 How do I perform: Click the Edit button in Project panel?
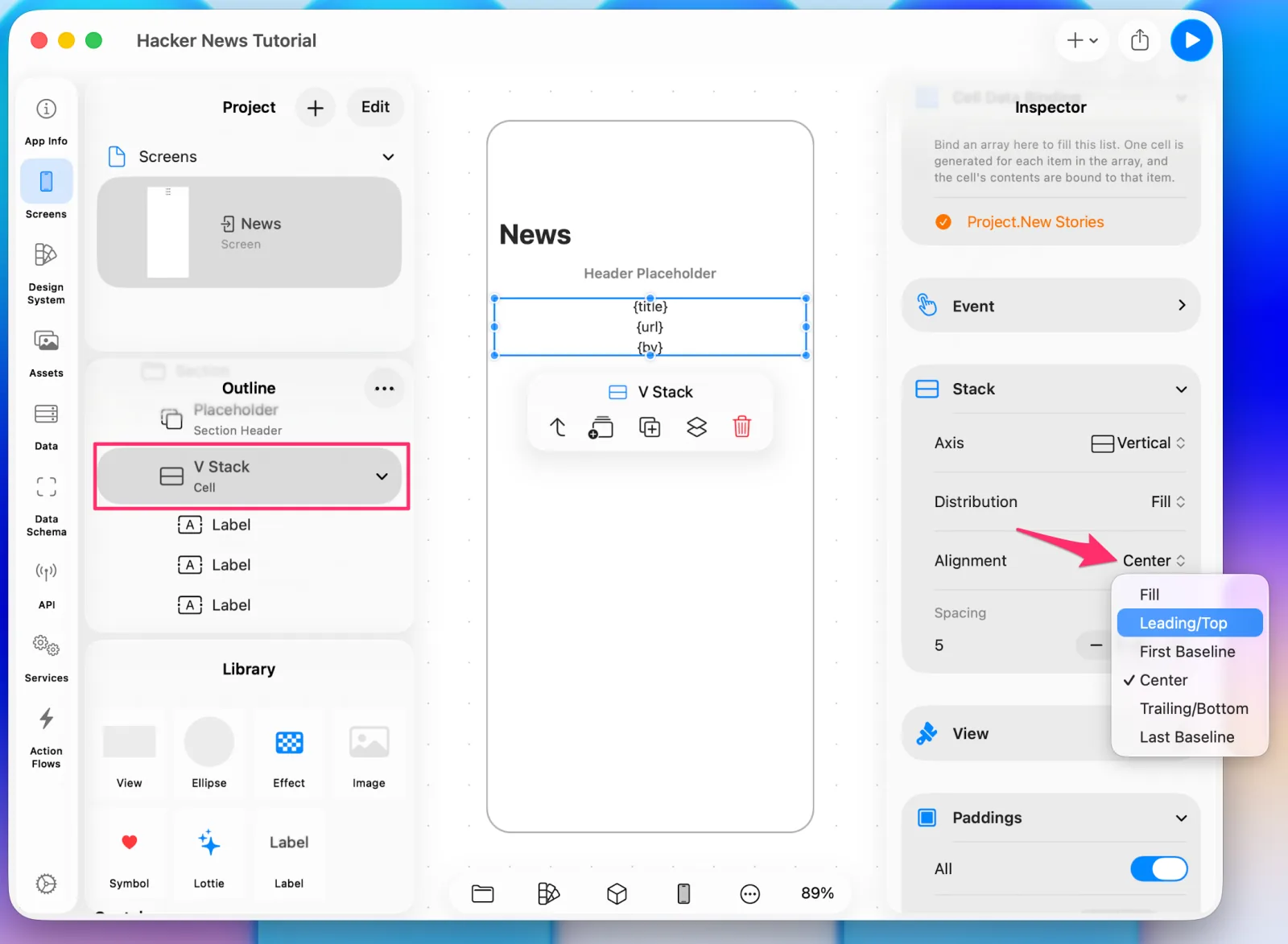point(375,107)
